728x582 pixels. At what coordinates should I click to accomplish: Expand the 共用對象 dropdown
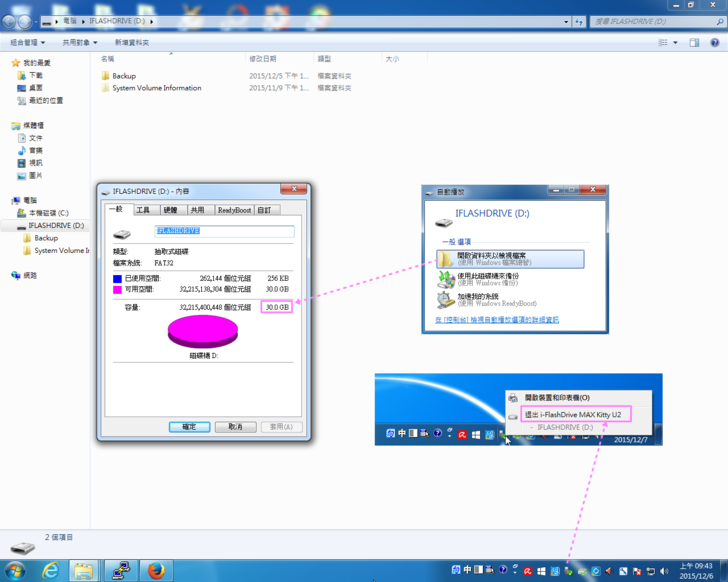point(81,43)
